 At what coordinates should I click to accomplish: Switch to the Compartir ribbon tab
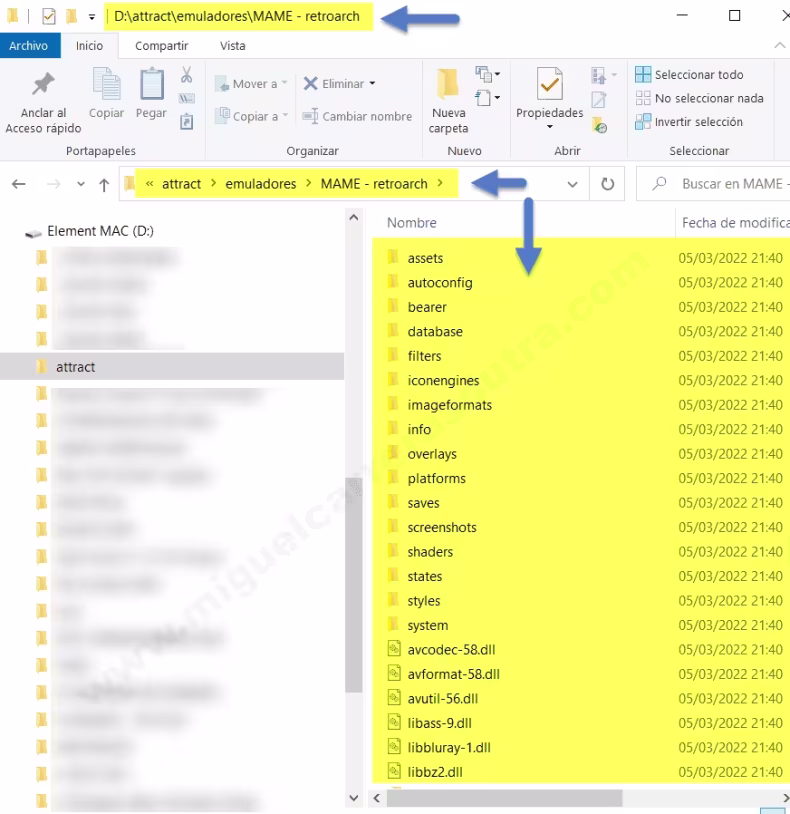point(161,46)
